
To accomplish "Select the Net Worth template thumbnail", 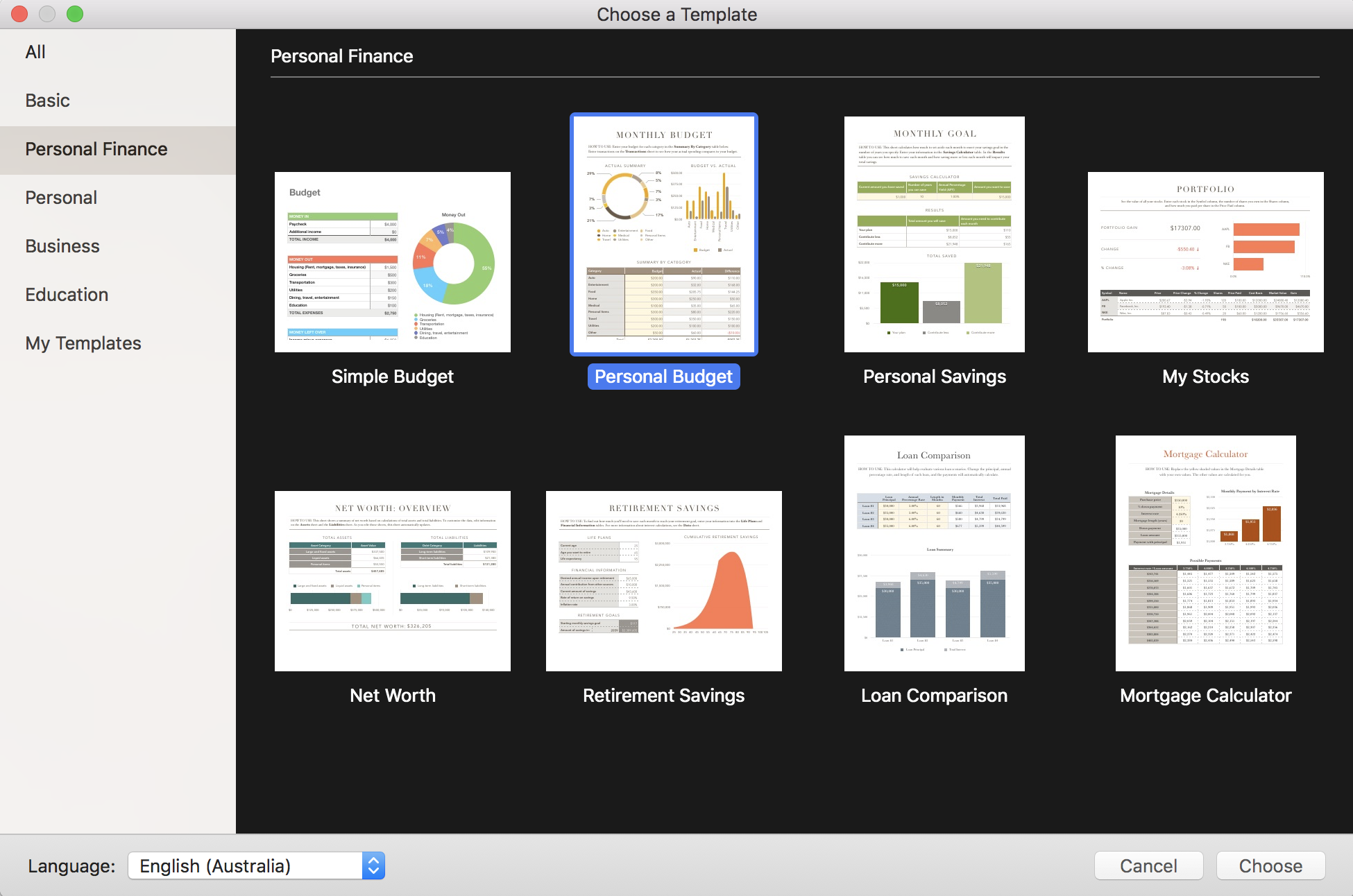I will pos(392,580).
